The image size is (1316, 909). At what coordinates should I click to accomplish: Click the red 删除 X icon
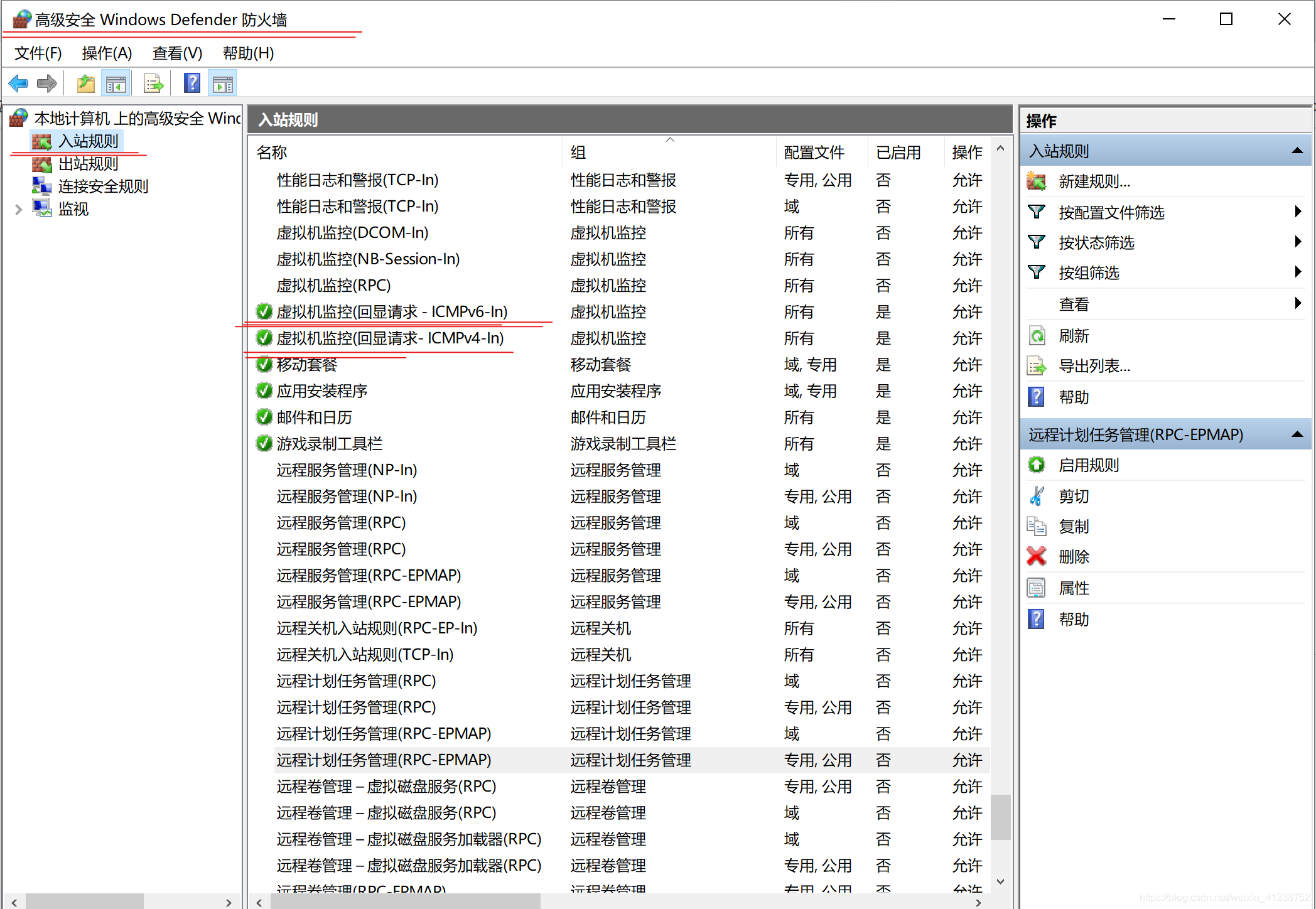tap(1036, 556)
